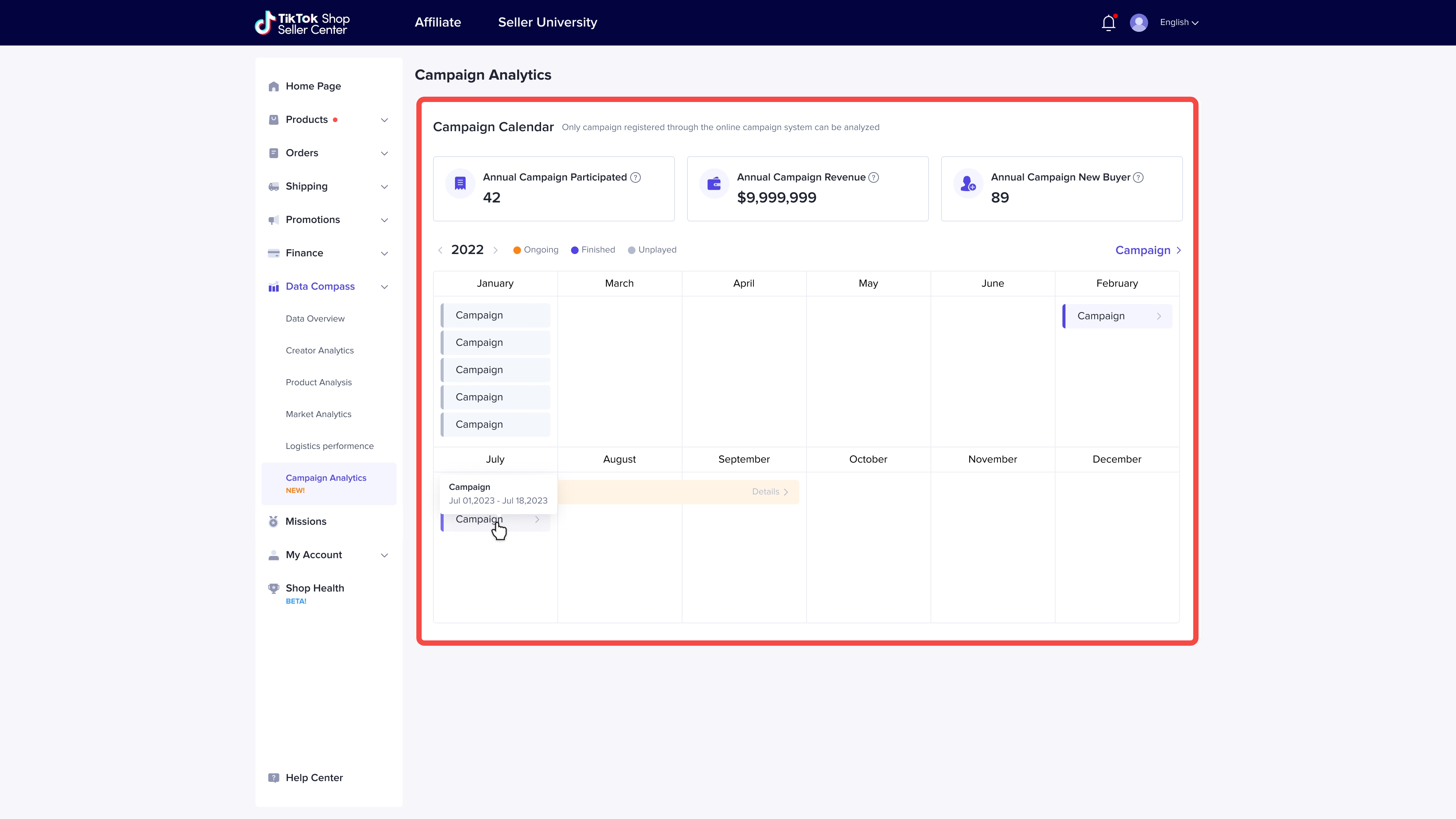1456x819 pixels.
Task: Click help icon beside Annual Campaign Participated
Action: pos(635,177)
